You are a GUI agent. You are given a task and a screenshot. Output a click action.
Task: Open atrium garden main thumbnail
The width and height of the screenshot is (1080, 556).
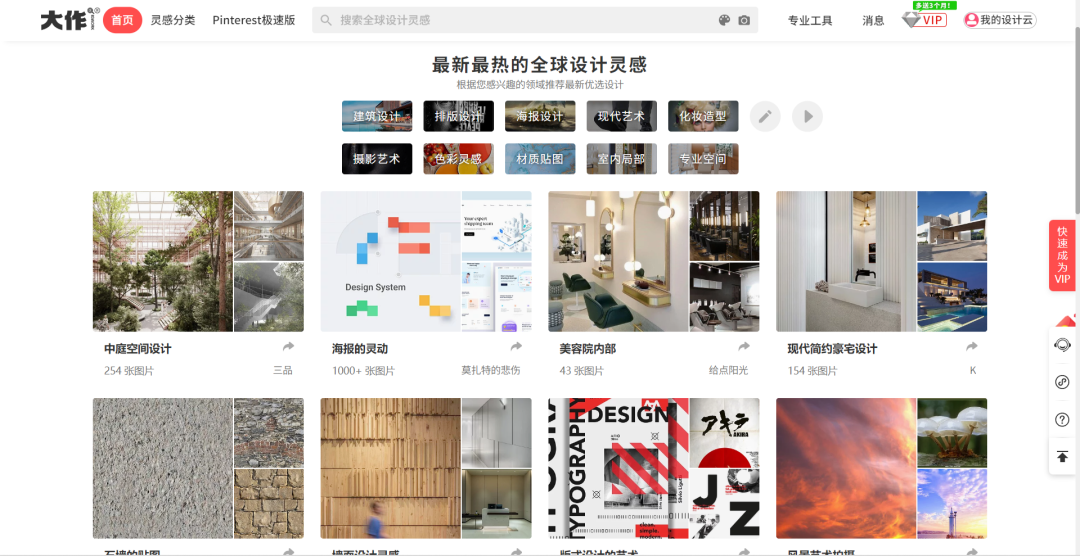pos(163,261)
